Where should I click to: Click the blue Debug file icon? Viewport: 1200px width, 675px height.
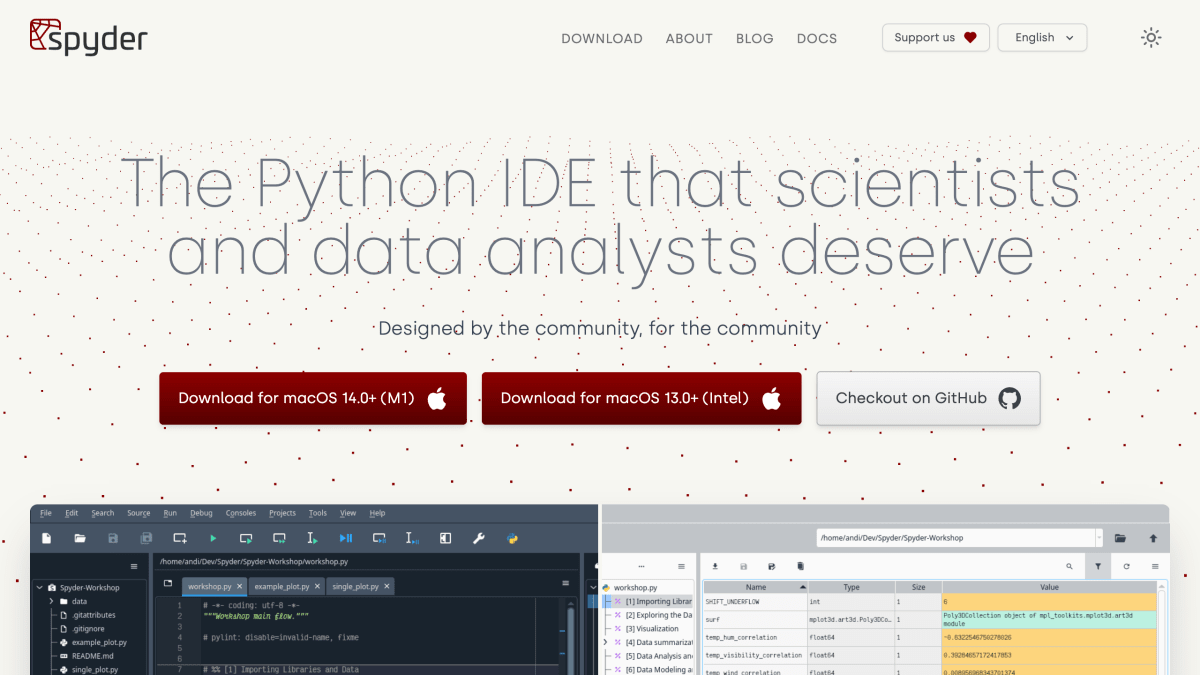[346, 538]
